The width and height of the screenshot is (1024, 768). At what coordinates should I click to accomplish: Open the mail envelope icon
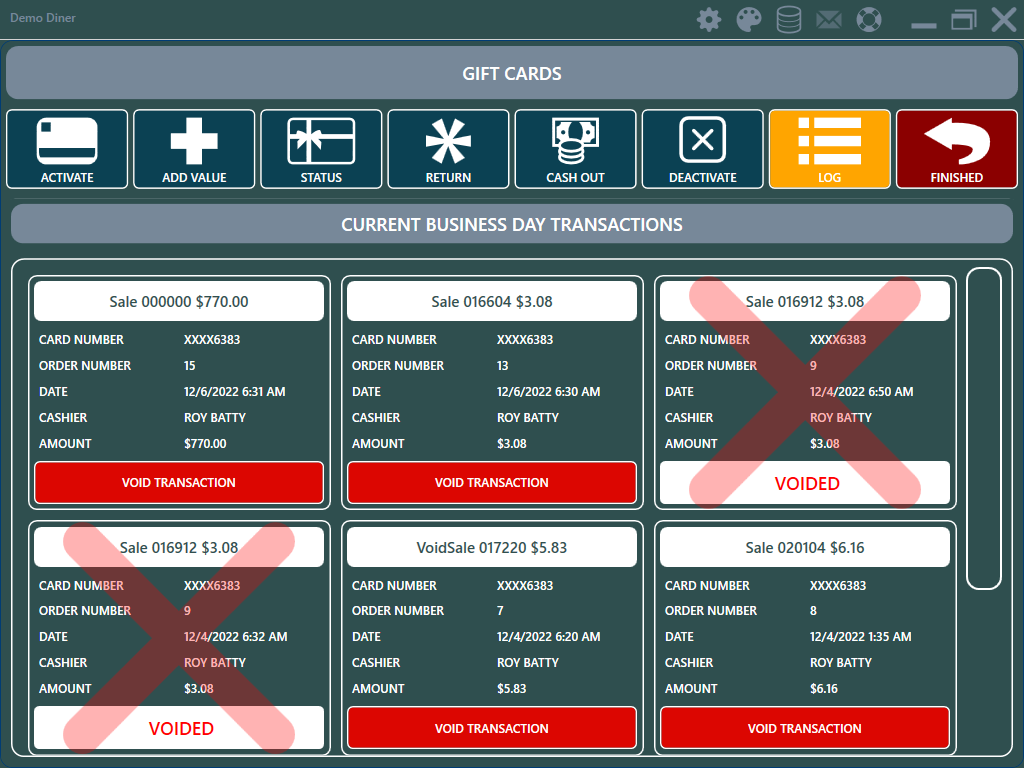pos(829,19)
